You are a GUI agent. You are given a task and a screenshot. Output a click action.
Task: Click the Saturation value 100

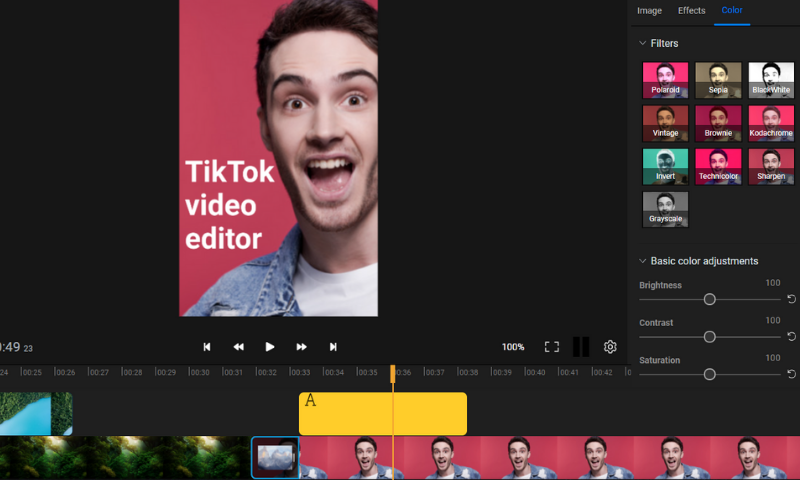772,358
